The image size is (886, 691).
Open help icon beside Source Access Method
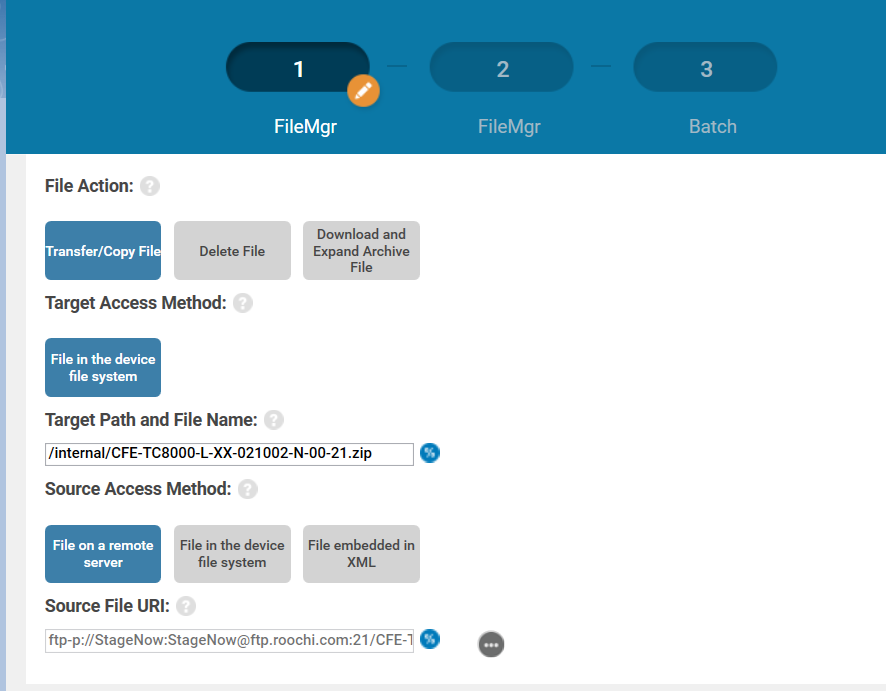[248, 489]
